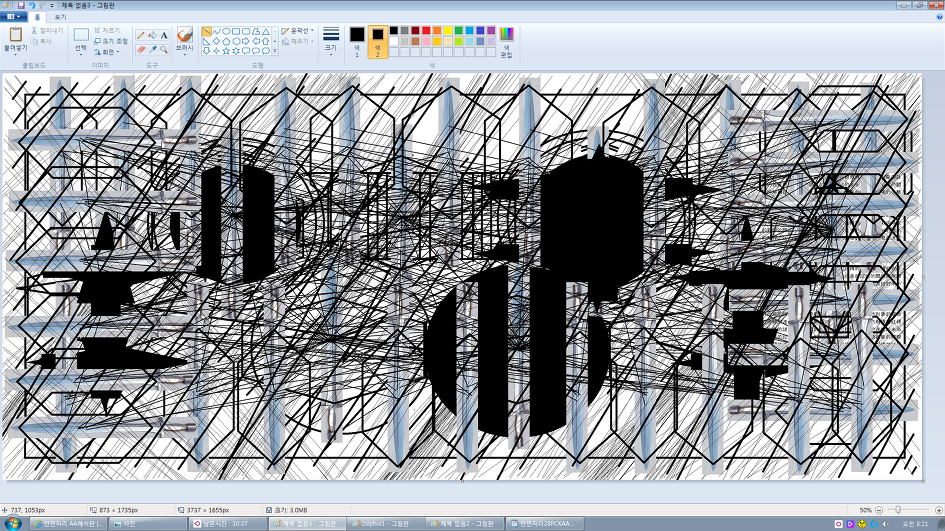Activate the Color 2 background box
This screenshot has width=945, height=531.
378,40
